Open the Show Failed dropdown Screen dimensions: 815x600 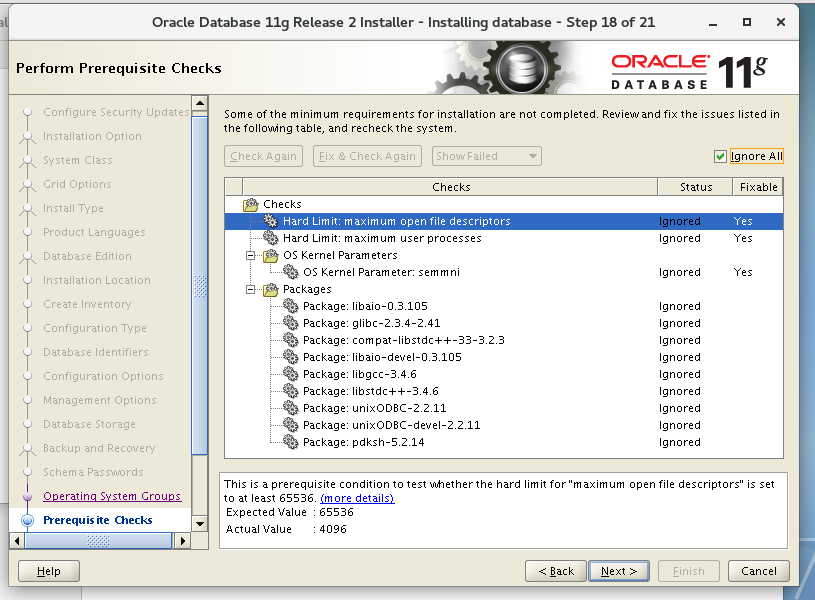pos(486,156)
